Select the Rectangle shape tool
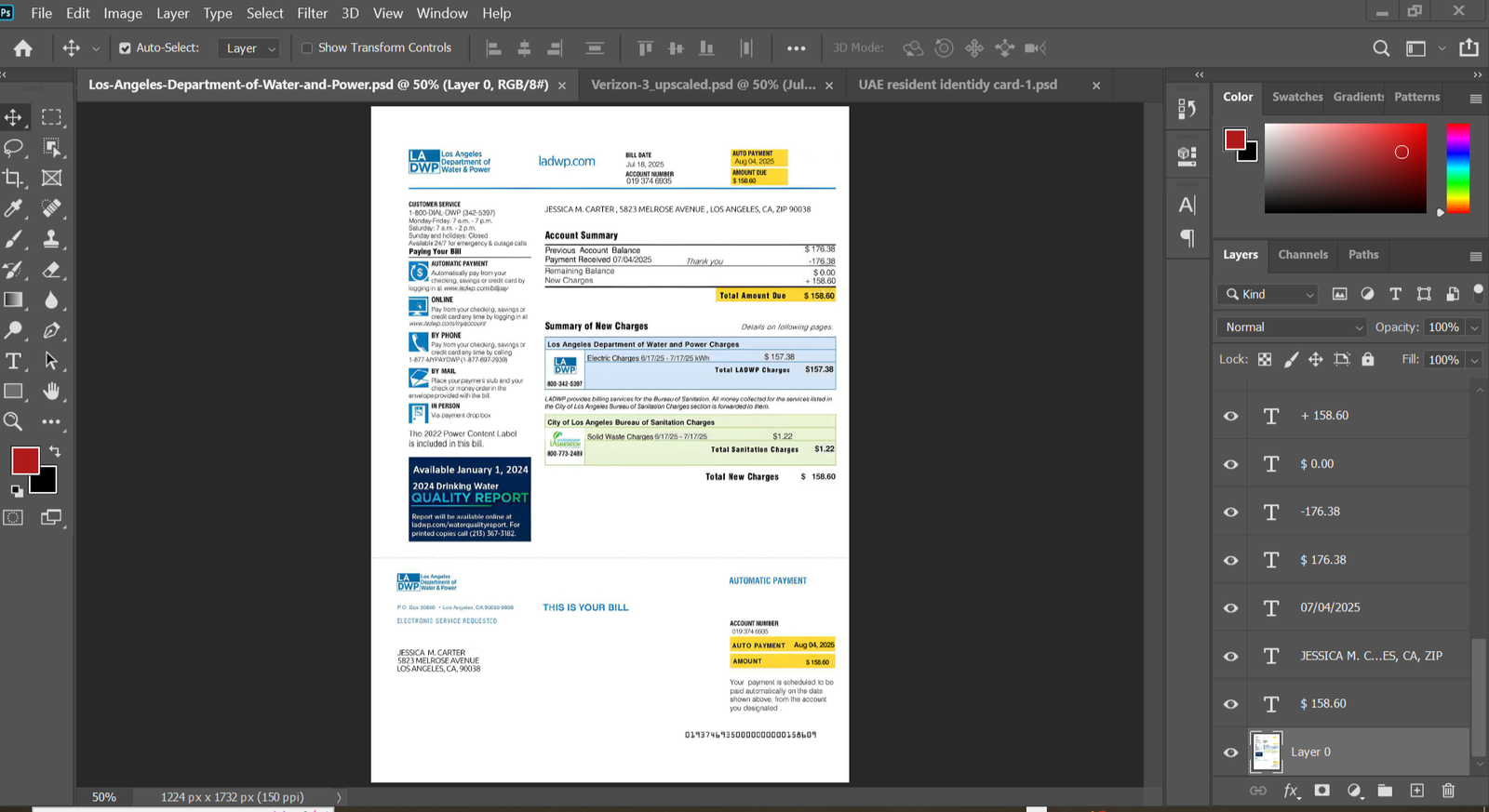This screenshot has height=812, width=1489. [x=14, y=392]
